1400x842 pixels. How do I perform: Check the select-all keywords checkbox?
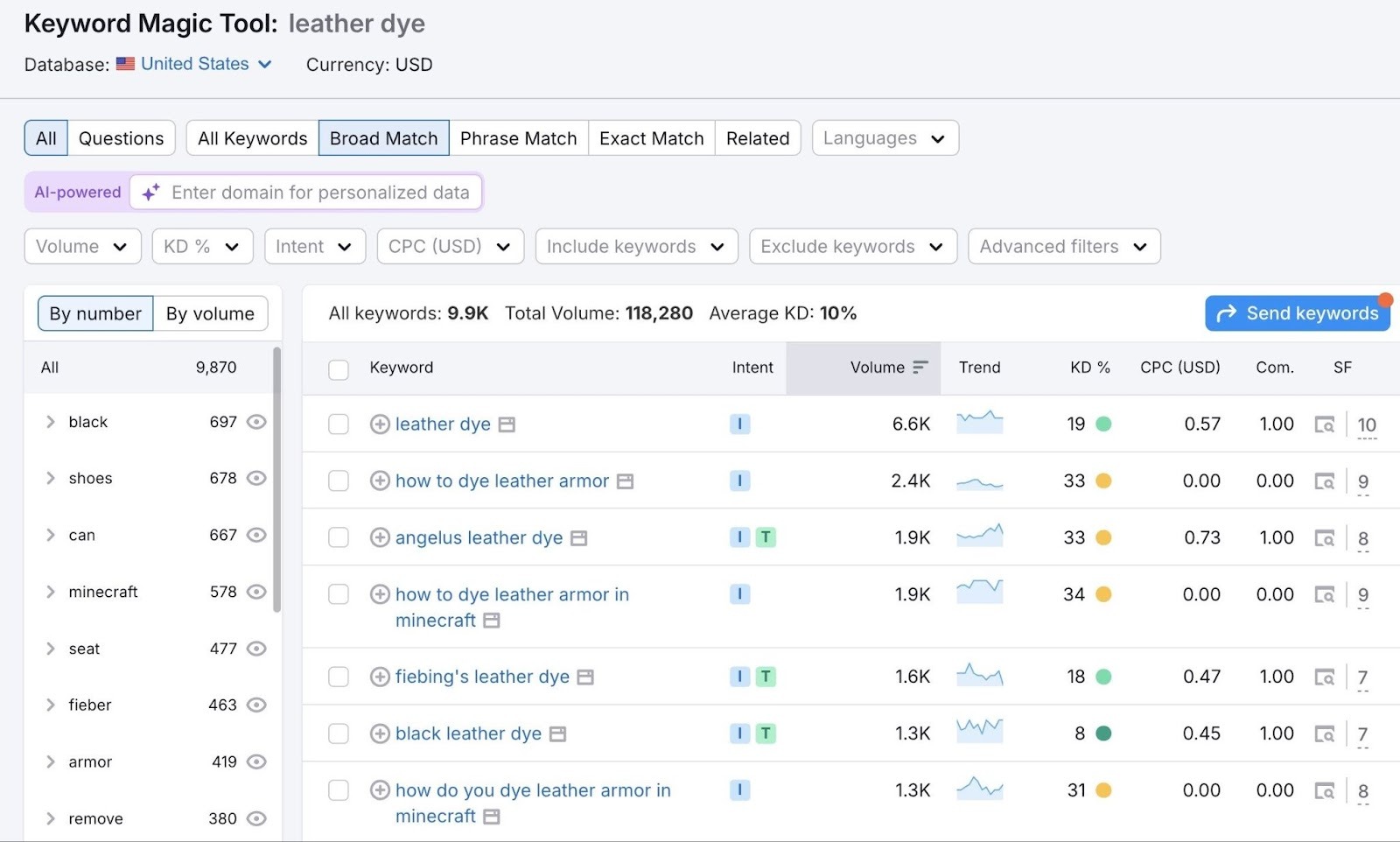[x=338, y=369]
